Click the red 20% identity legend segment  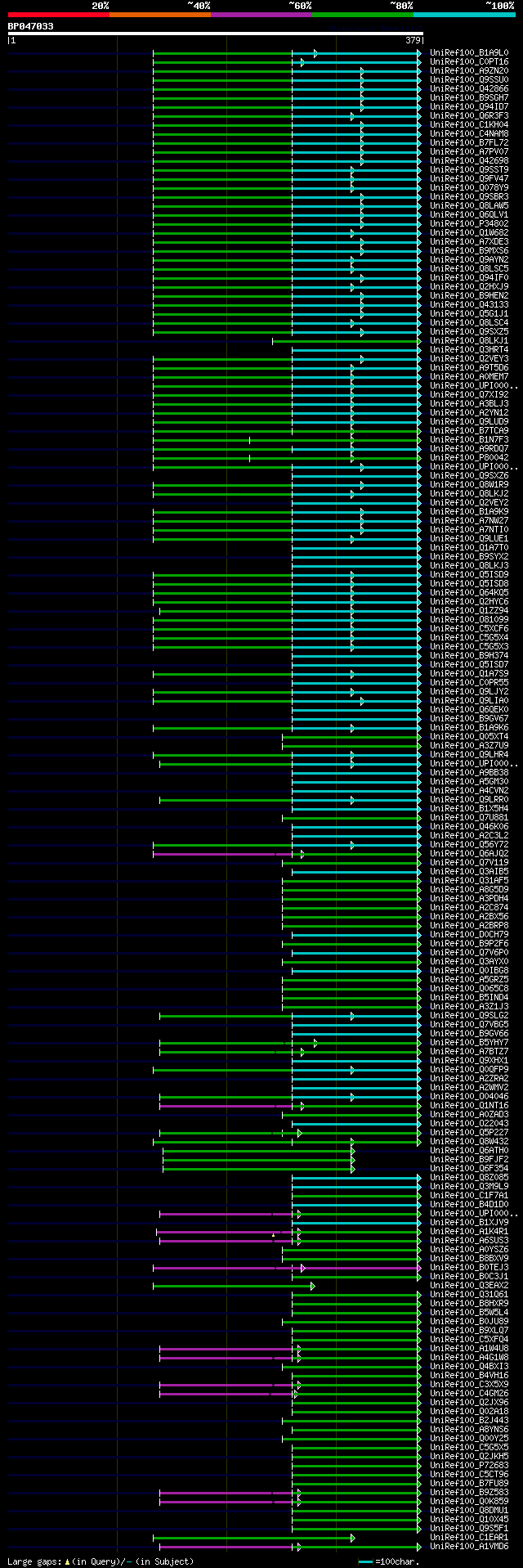point(59,15)
